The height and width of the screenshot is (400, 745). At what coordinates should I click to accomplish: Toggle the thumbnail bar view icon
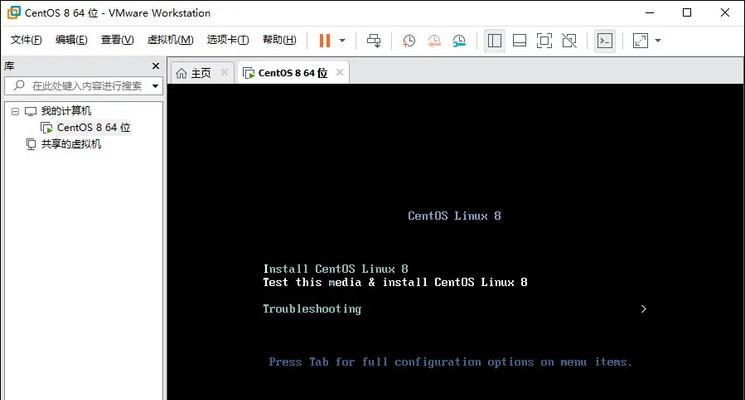[519, 40]
